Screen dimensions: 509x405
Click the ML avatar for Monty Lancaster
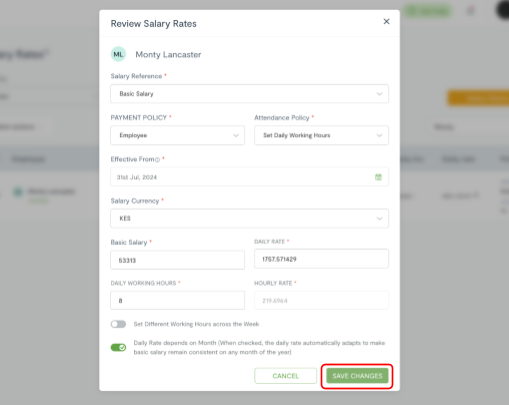pos(118,54)
